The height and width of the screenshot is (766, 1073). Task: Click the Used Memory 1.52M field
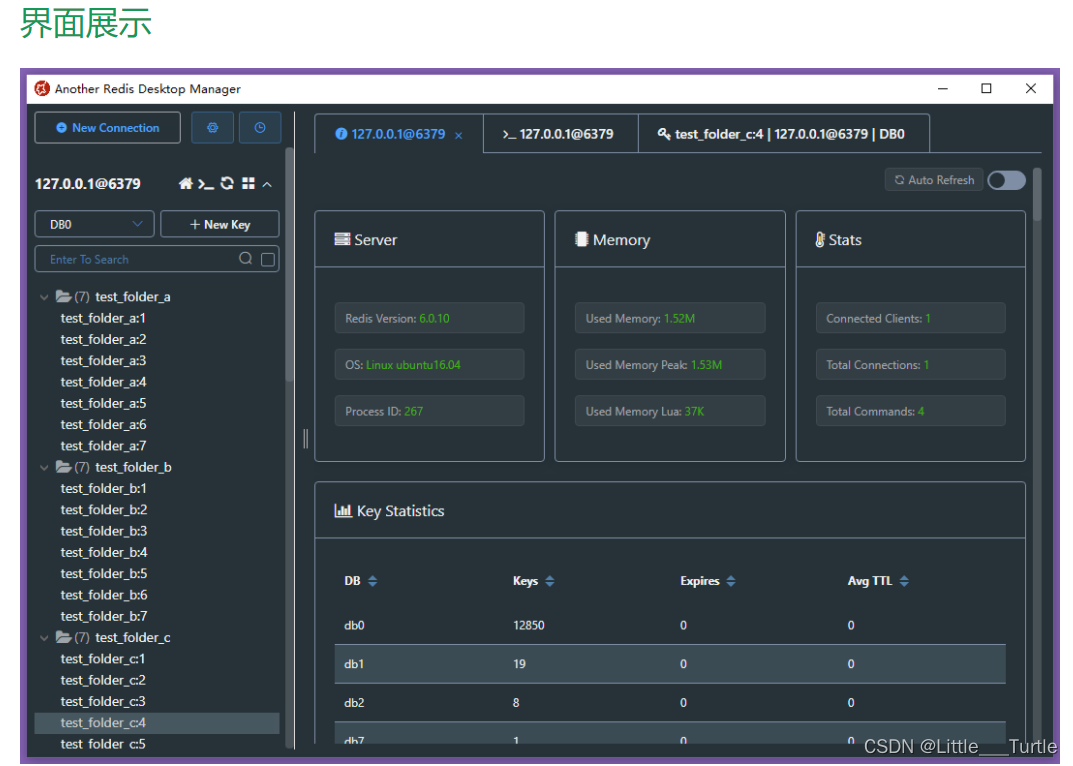pyautogui.click(x=670, y=318)
